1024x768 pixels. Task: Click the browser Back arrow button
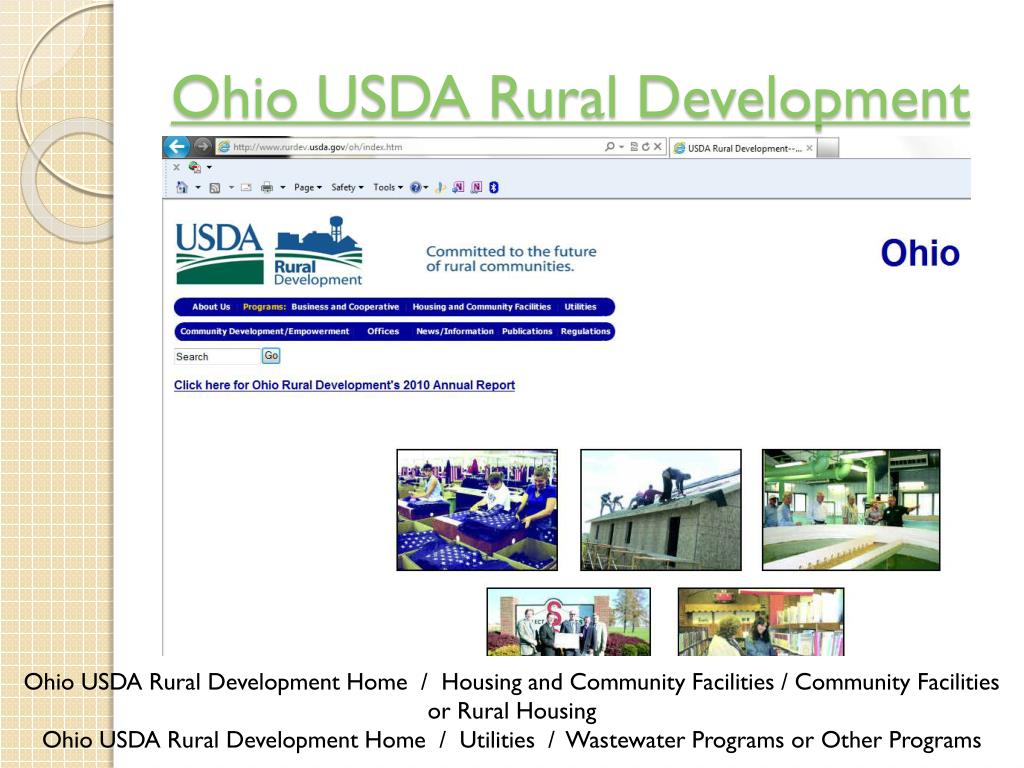176,147
